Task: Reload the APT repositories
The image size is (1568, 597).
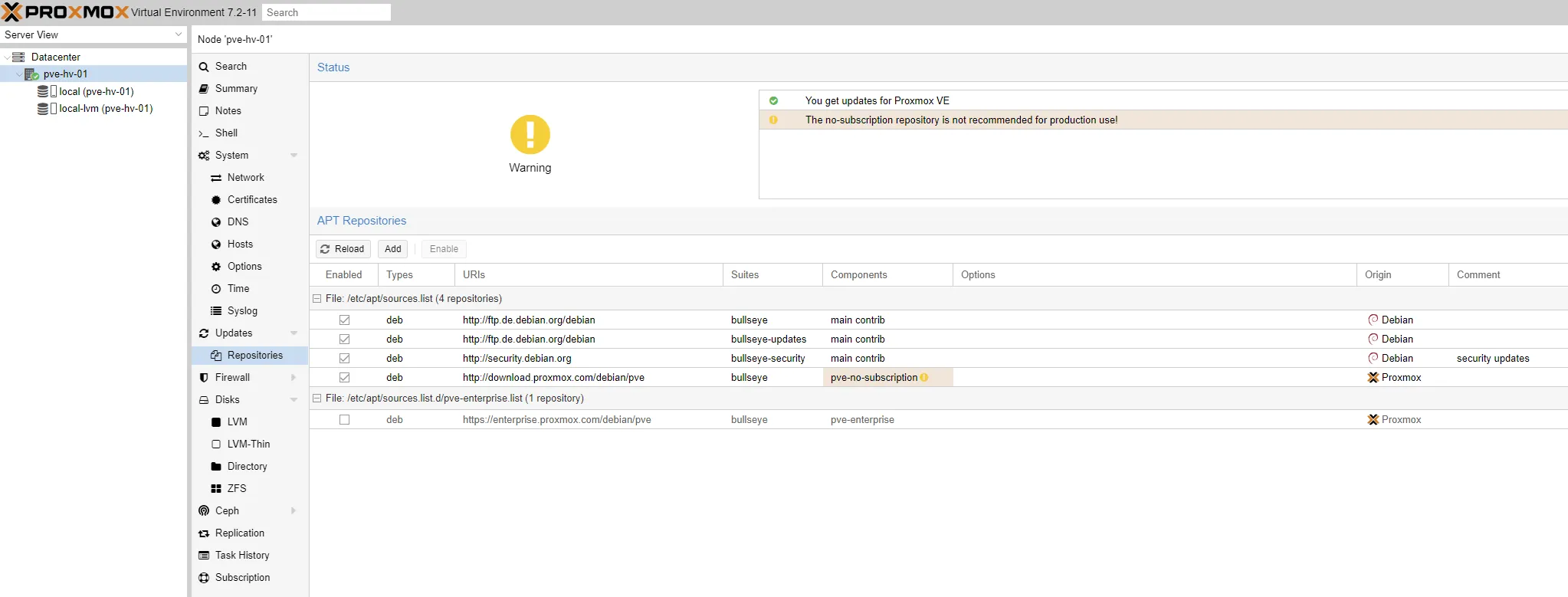Action: pyautogui.click(x=343, y=249)
